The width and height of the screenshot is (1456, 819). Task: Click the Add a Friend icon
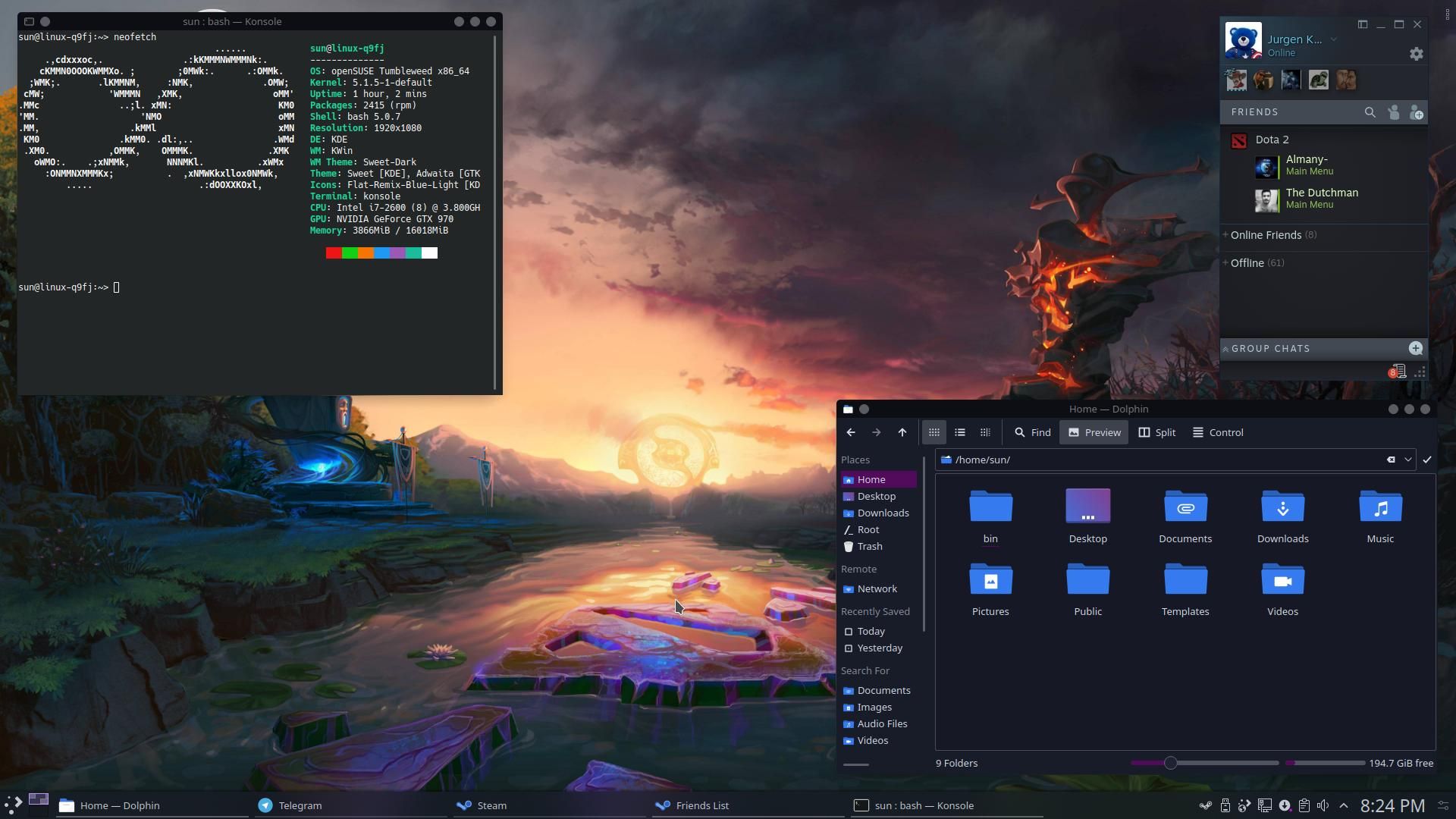click(x=1416, y=112)
